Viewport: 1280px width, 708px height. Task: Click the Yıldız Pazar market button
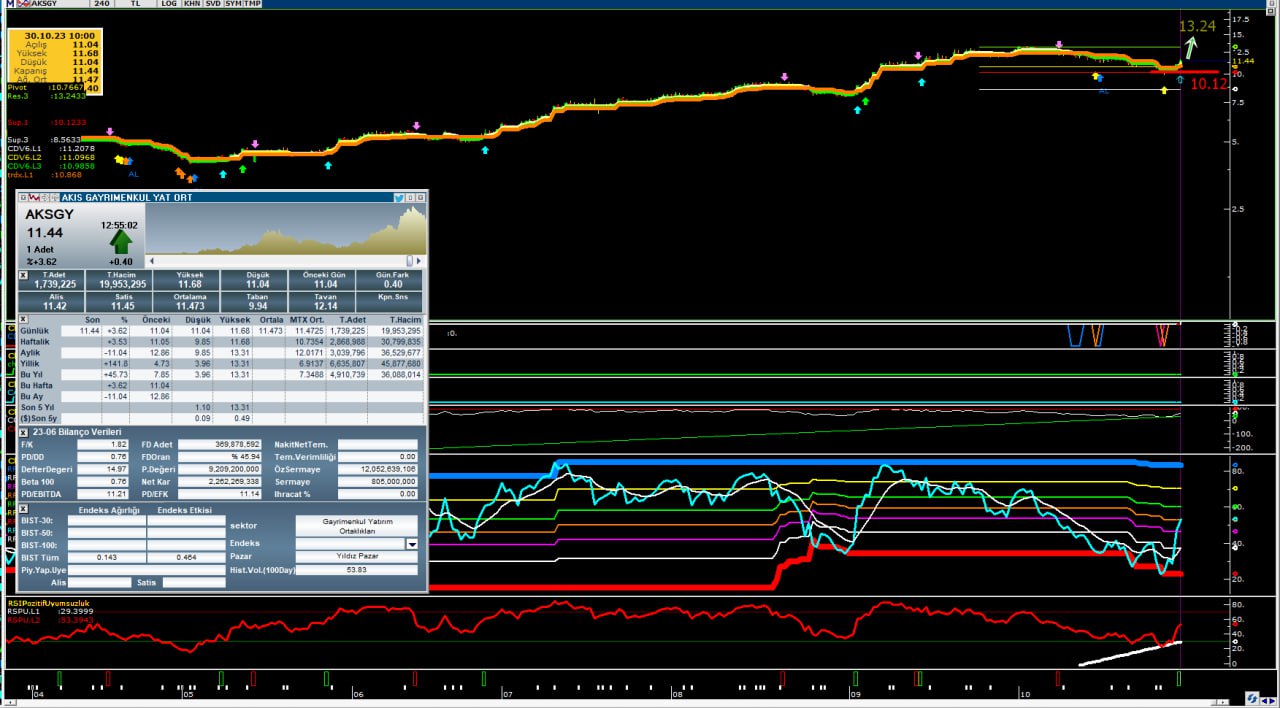(x=356, y=557)
